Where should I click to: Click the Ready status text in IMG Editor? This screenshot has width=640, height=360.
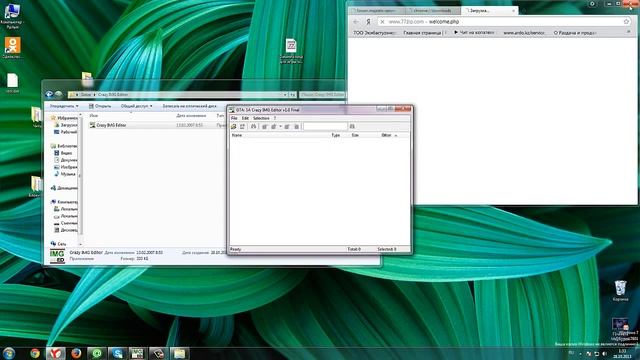[236, 249]
